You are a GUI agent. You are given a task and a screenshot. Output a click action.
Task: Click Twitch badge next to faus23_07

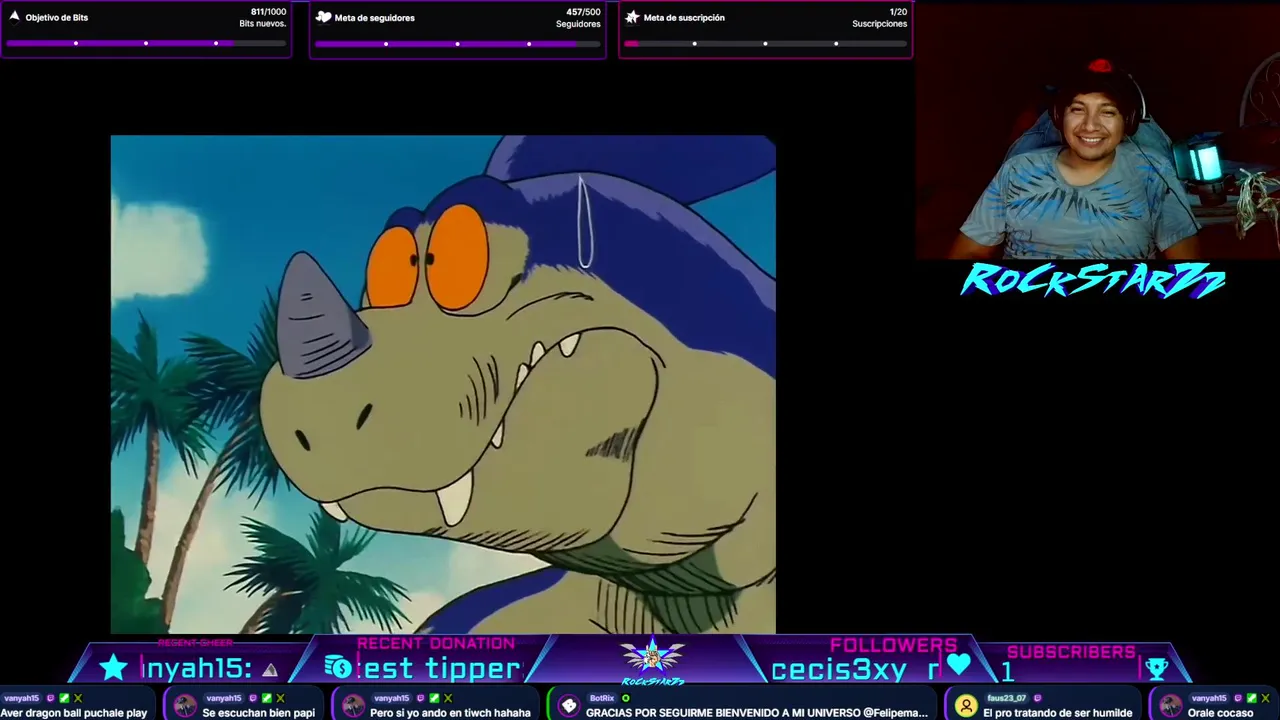click(1037, 698)
